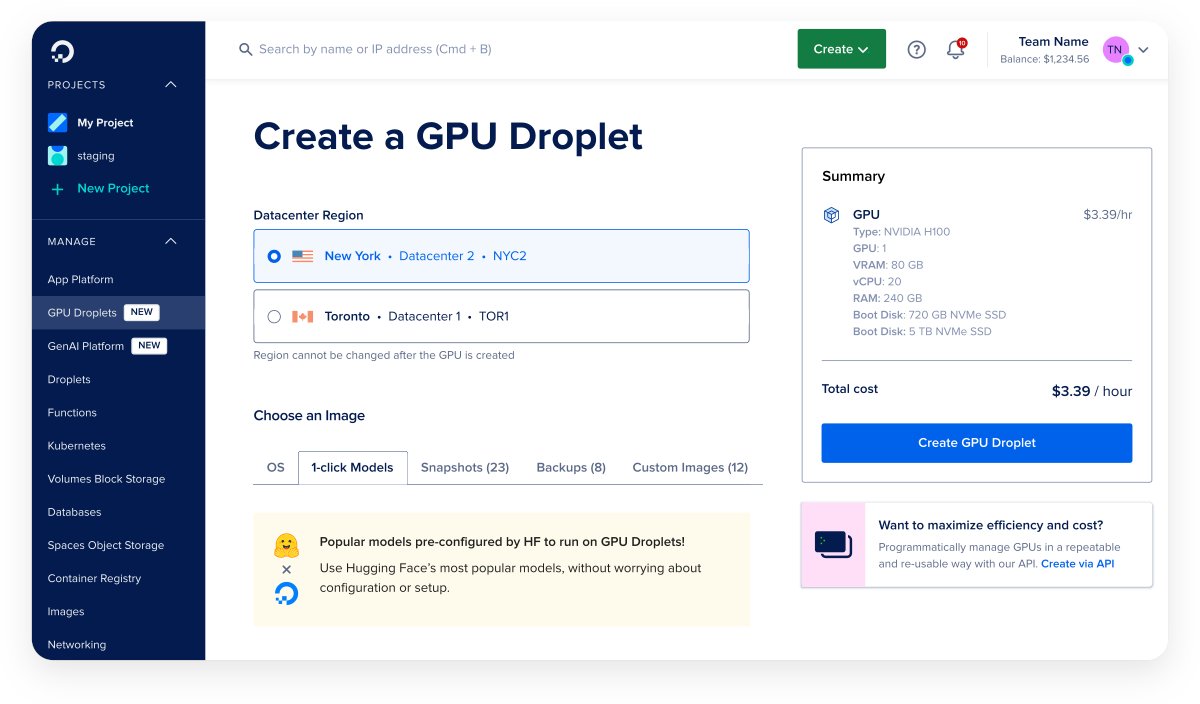The image size is (1200, 704).
Task: Select the Toronto datacenter radio button
Action: click(x=274, y=316)
